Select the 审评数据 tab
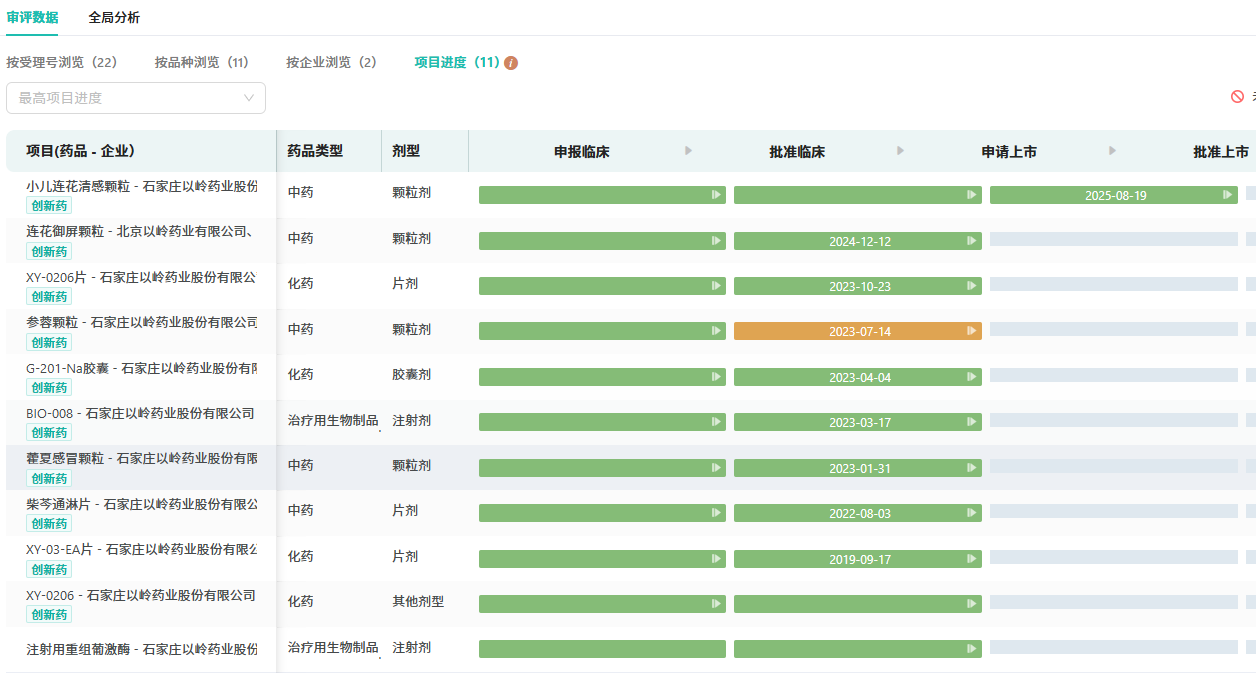The image size is (1256, 685). click(32, 18)
